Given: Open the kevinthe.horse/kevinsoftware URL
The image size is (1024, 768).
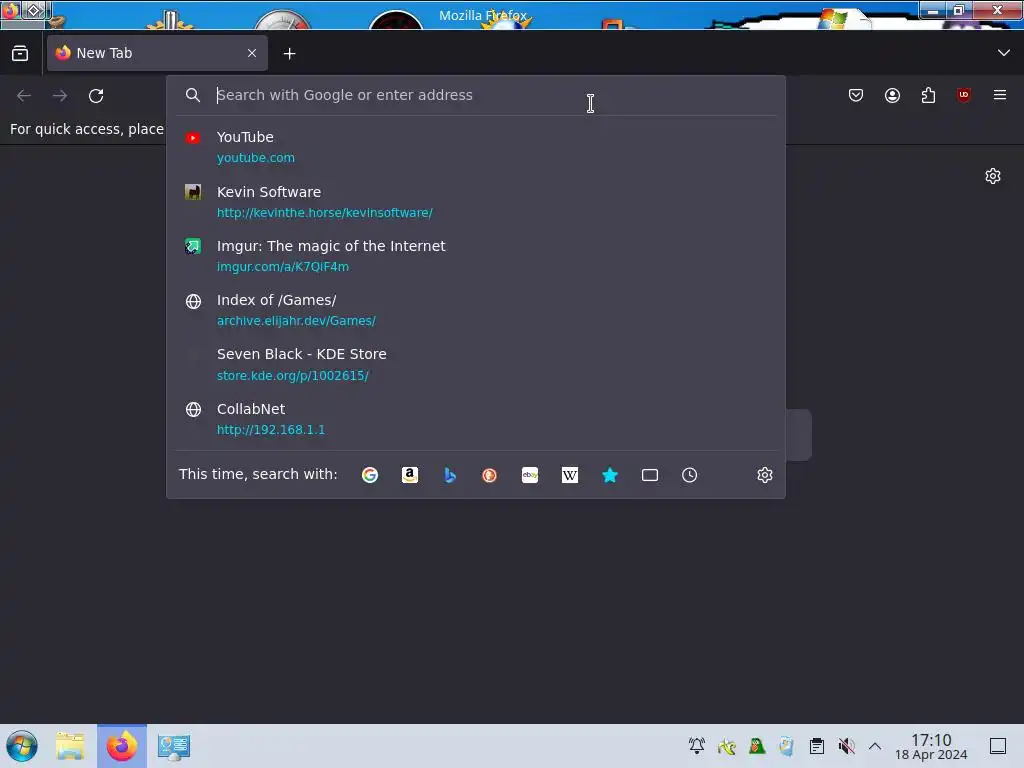Looking at the screenshot, I should [x=325, y=213].
